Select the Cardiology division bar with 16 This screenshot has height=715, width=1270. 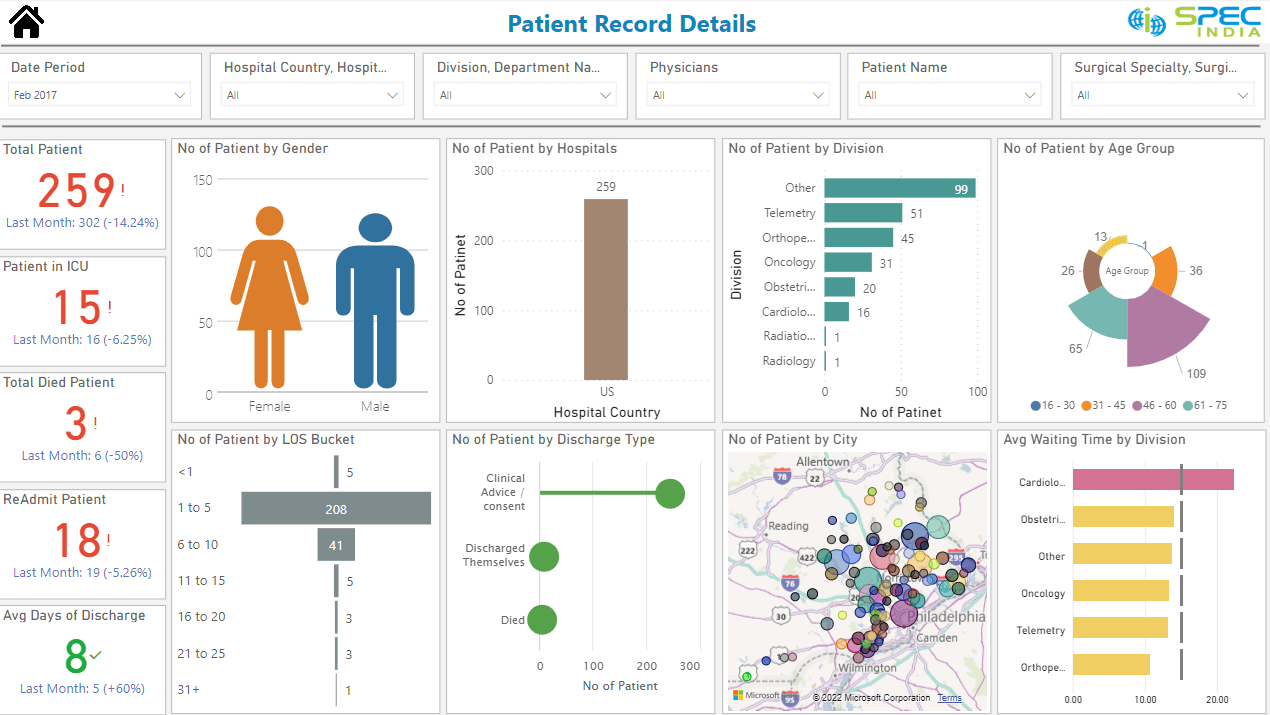tap(837, 312)
